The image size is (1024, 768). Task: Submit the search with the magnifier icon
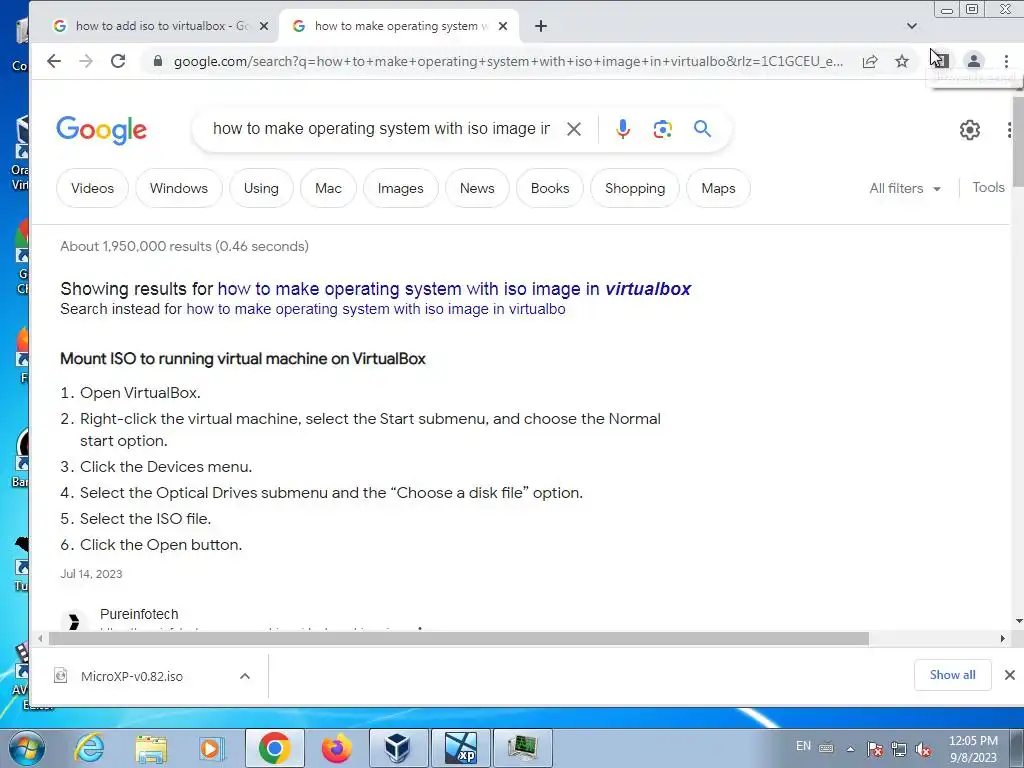[x=703, y=129]
